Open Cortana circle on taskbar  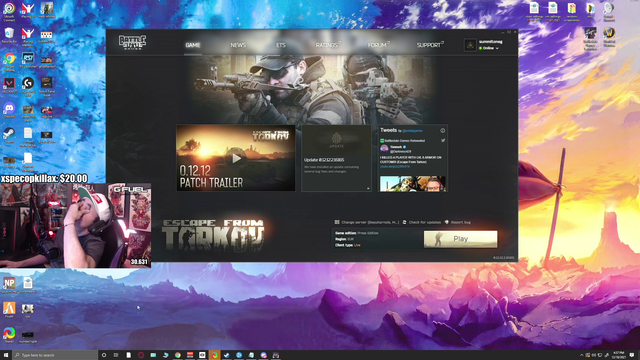[x=104, y=355]
